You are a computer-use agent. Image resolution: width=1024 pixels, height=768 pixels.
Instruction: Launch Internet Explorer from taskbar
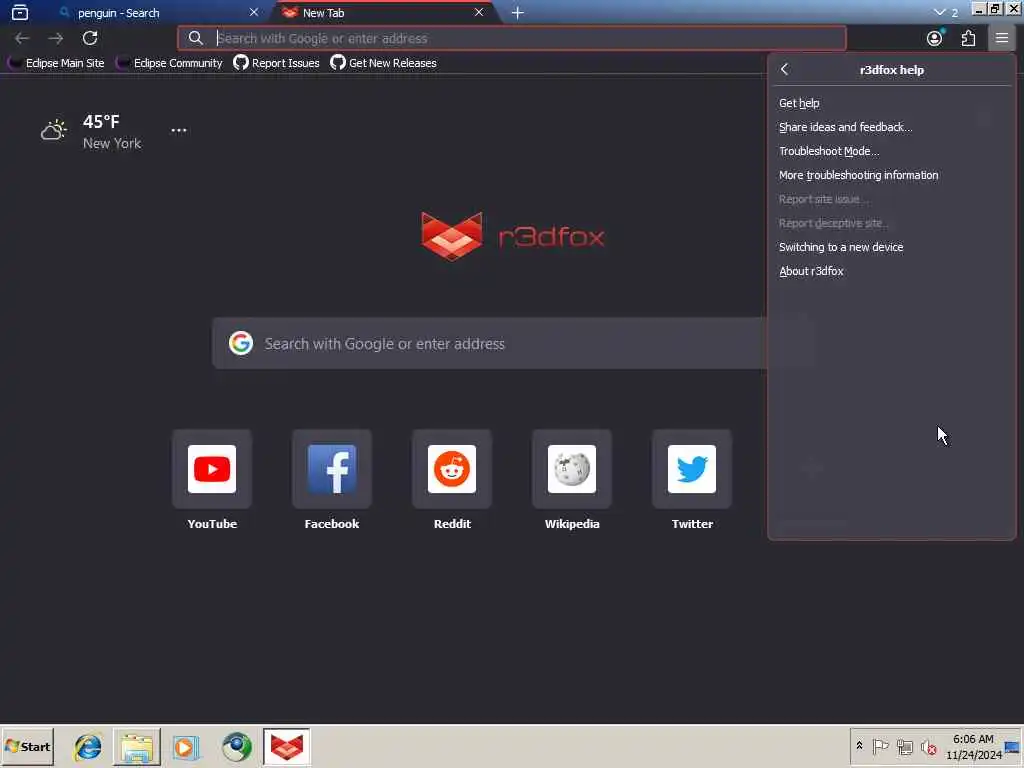88,746
